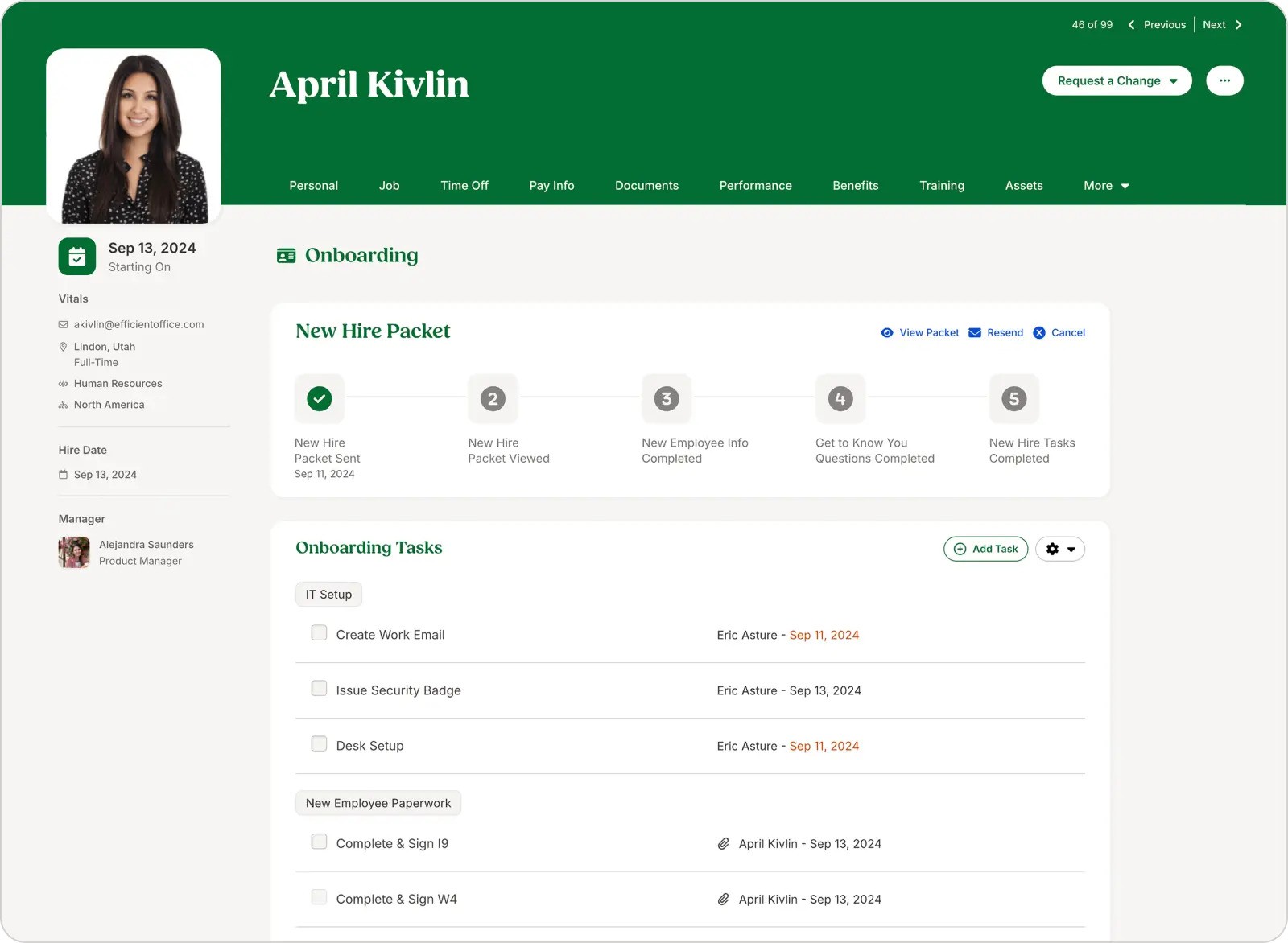Click the Cancel X icon

click(1039, 332)
